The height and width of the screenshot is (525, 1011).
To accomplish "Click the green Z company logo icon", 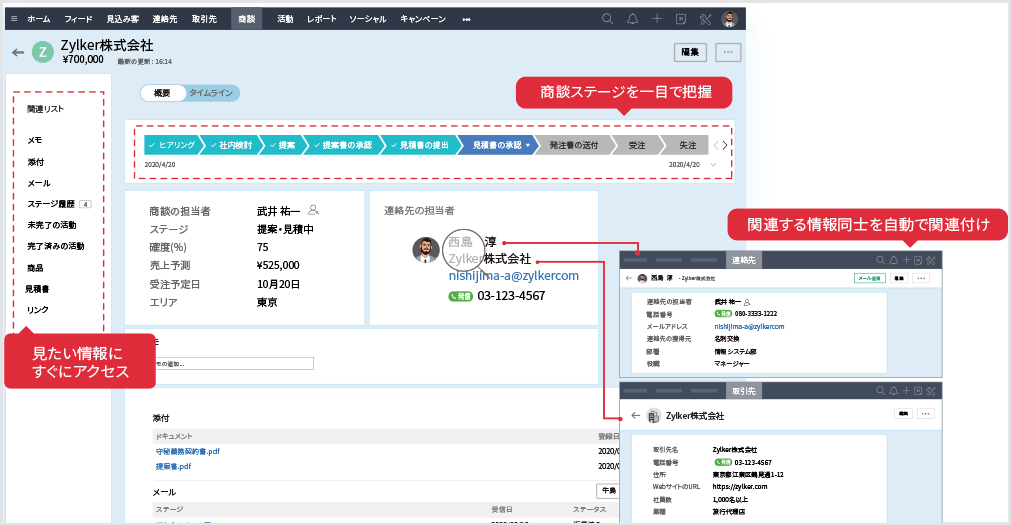I will pyautogui.click(x=43, y=52).
